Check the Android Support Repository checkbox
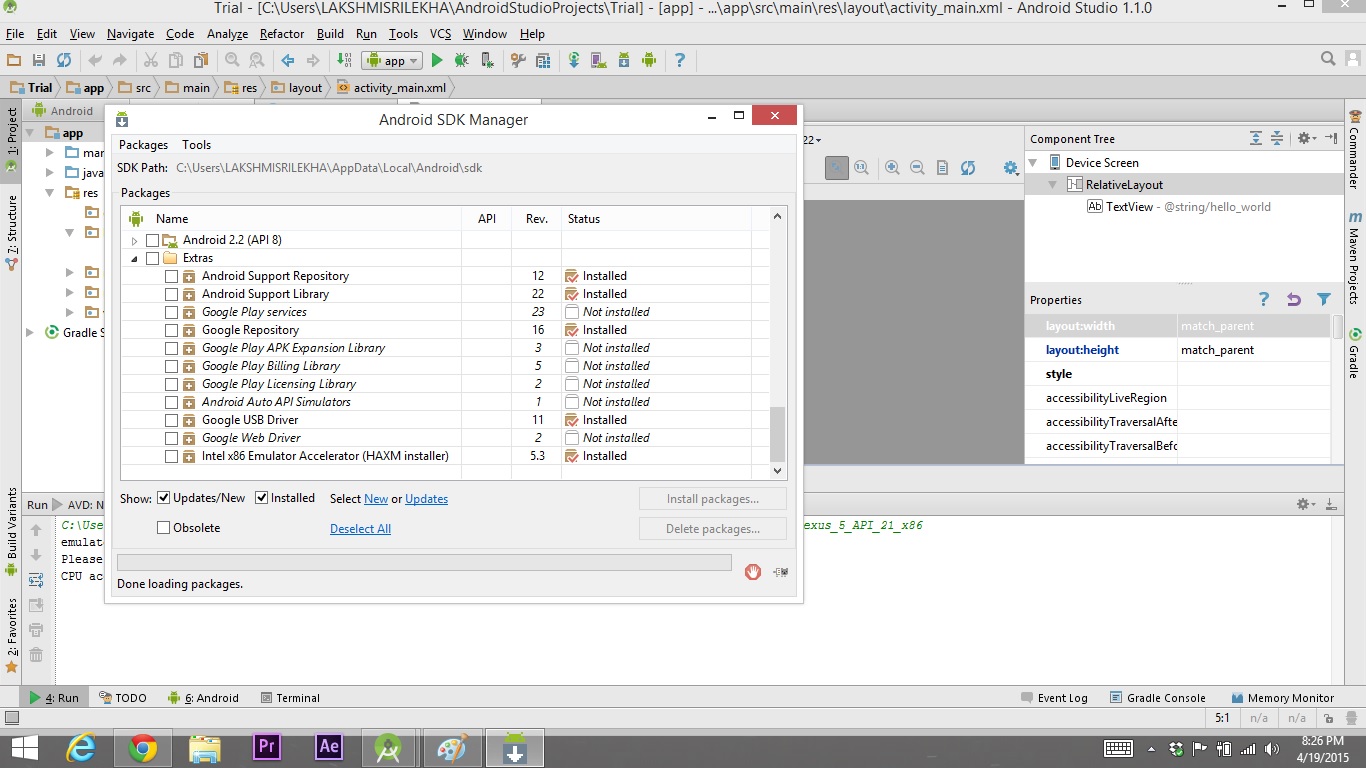Screen dimensions: 1366x768 (x=171, y=276)
